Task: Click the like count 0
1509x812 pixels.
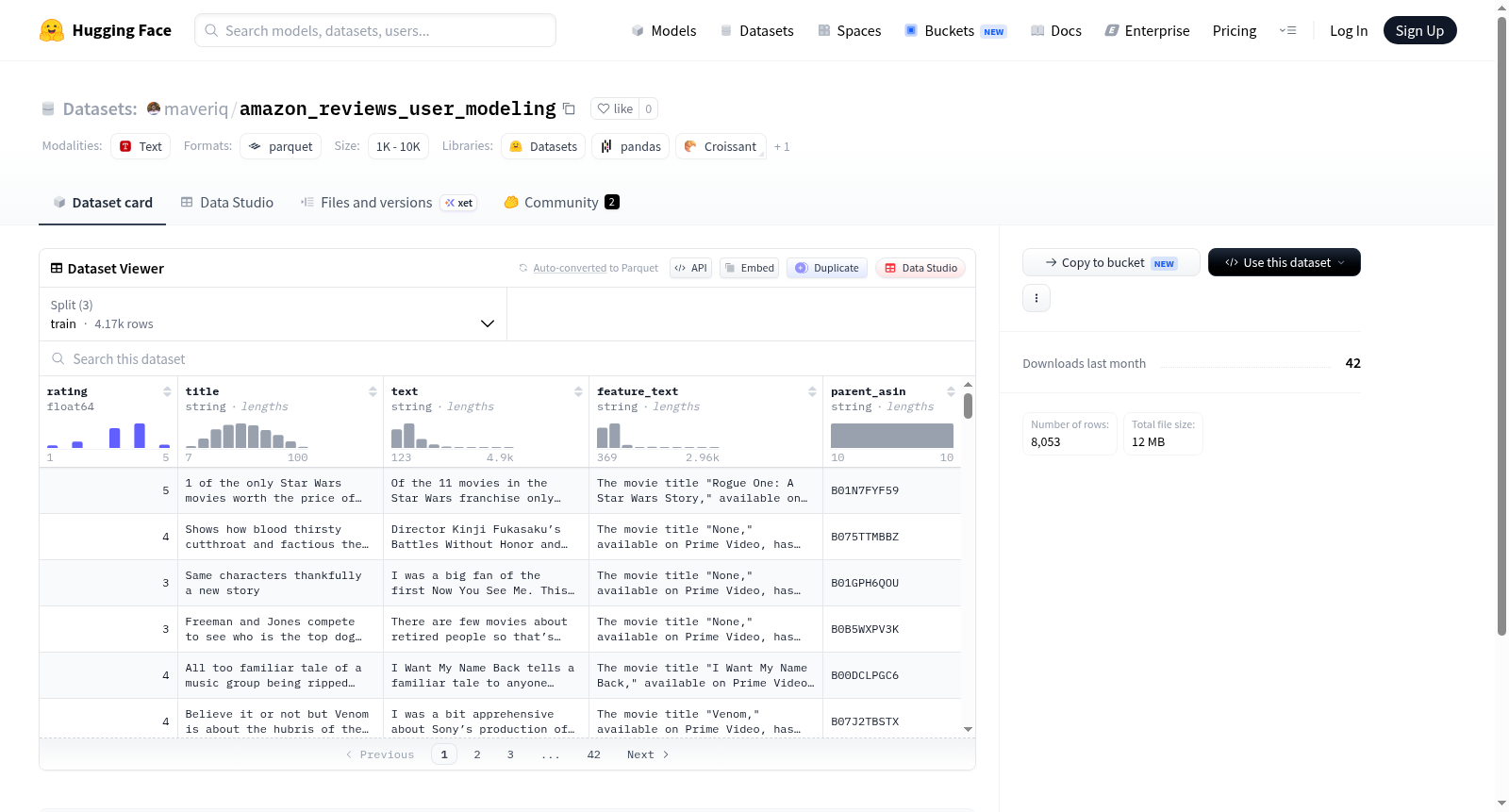Action: [x=648, y=108]
